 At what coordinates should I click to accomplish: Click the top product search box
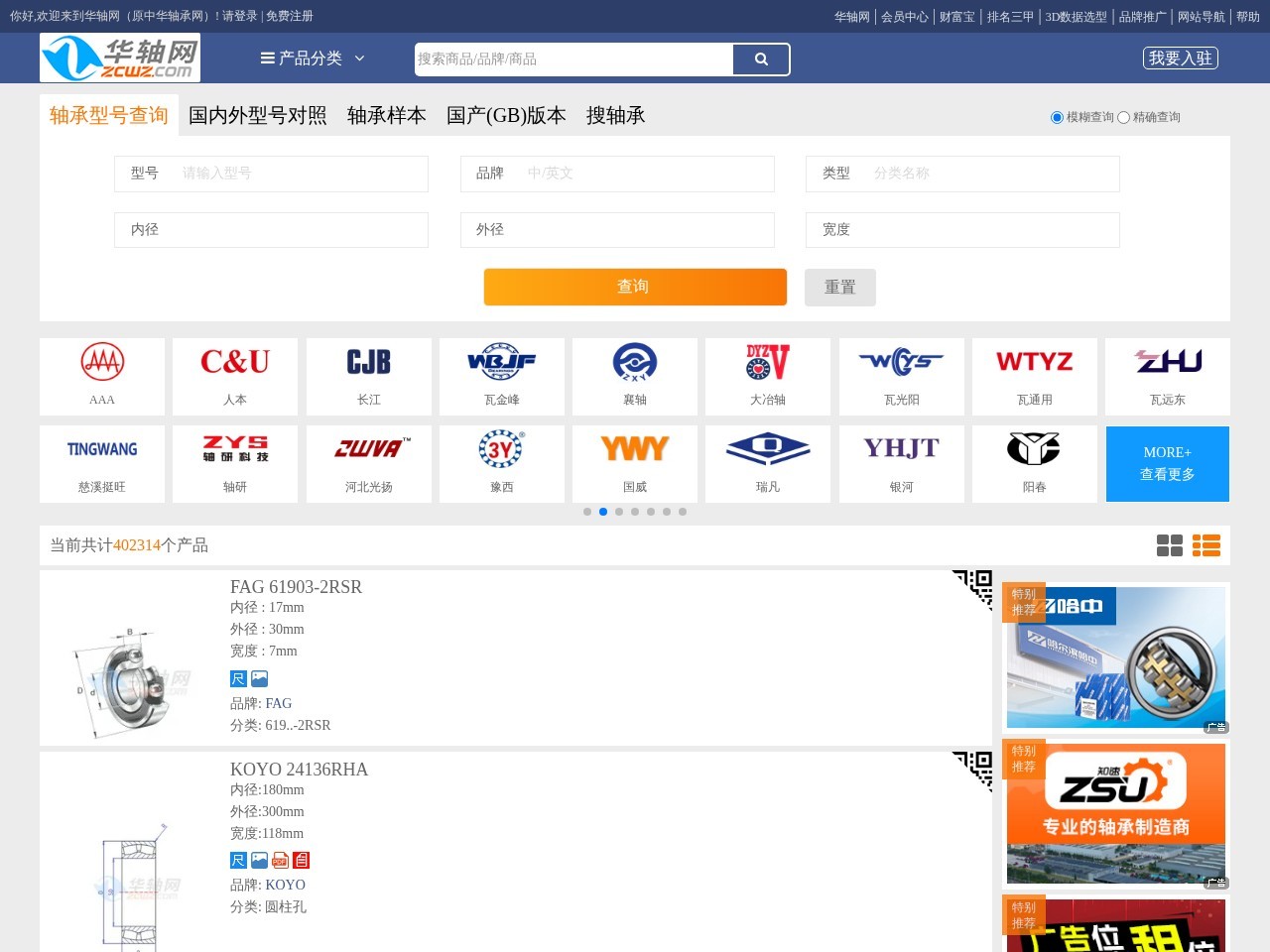point(573,59)
